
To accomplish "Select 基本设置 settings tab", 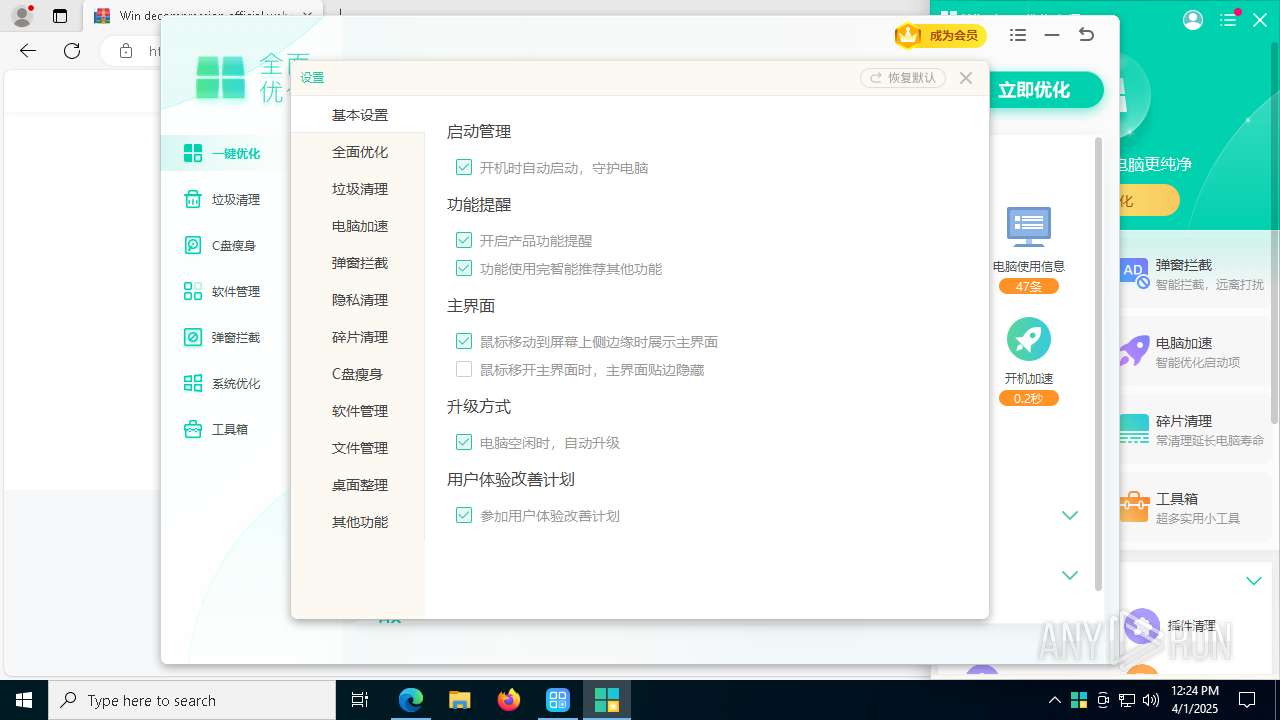I will (359, 115).
